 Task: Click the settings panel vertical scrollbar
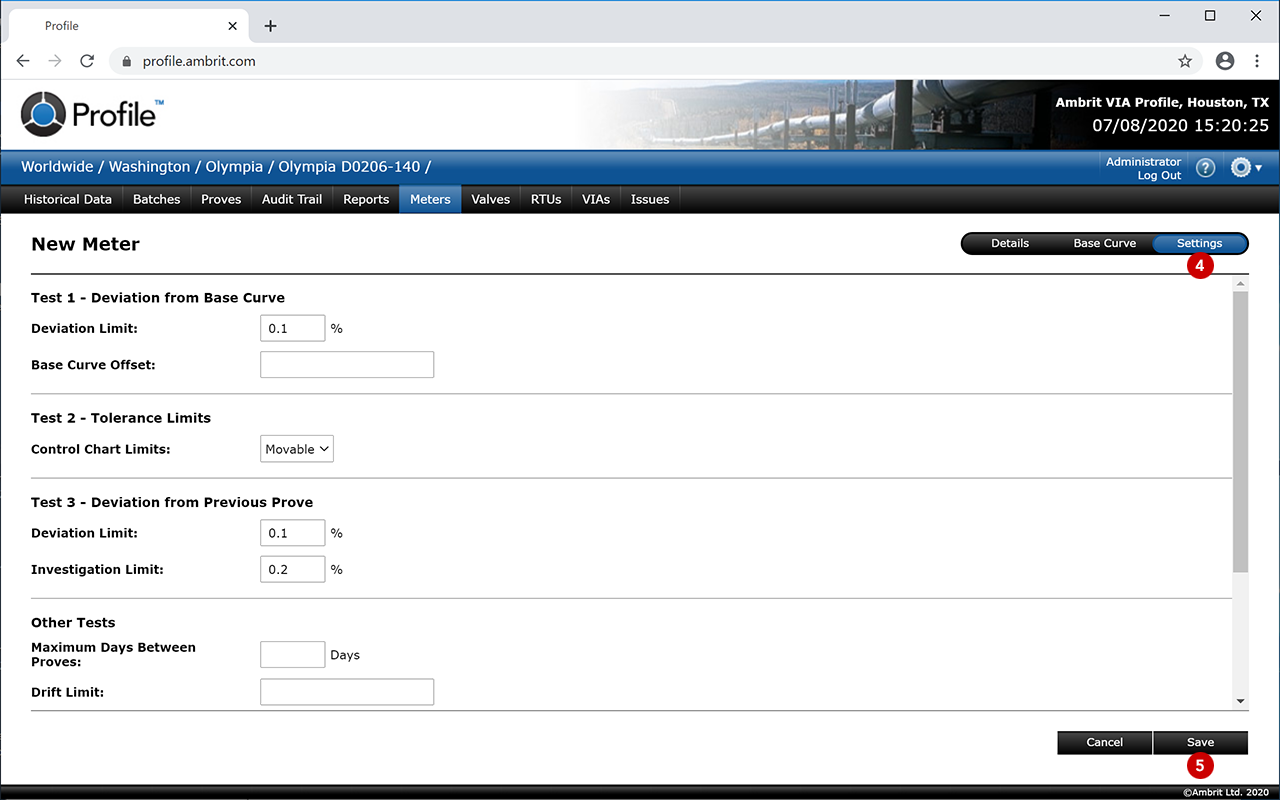[1240, 430]
